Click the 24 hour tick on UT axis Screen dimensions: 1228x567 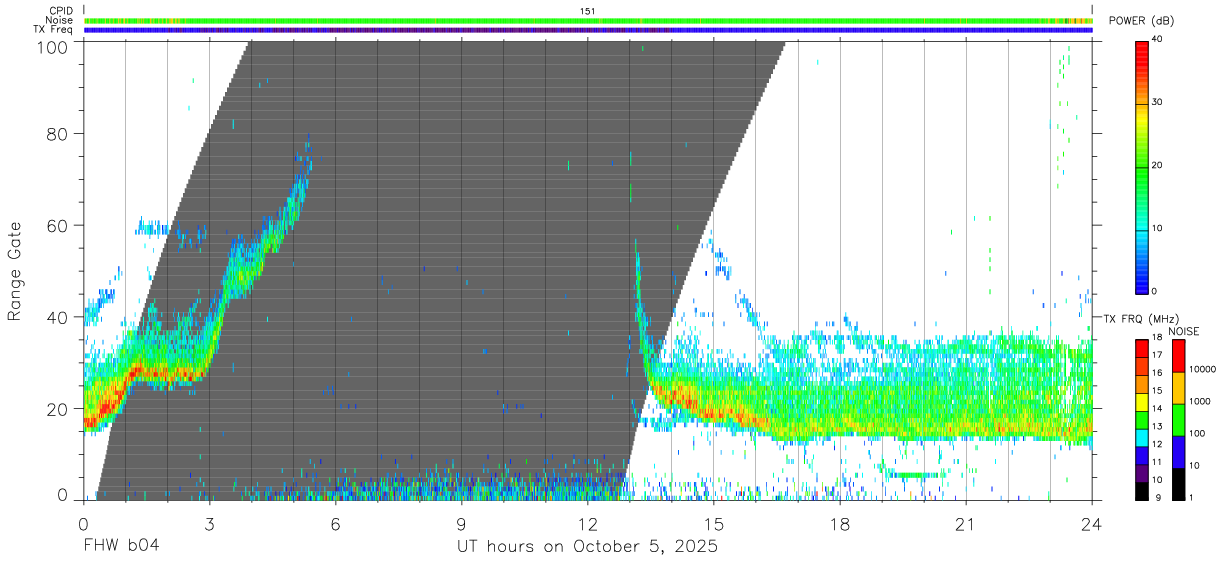[x=1092, y=524]
